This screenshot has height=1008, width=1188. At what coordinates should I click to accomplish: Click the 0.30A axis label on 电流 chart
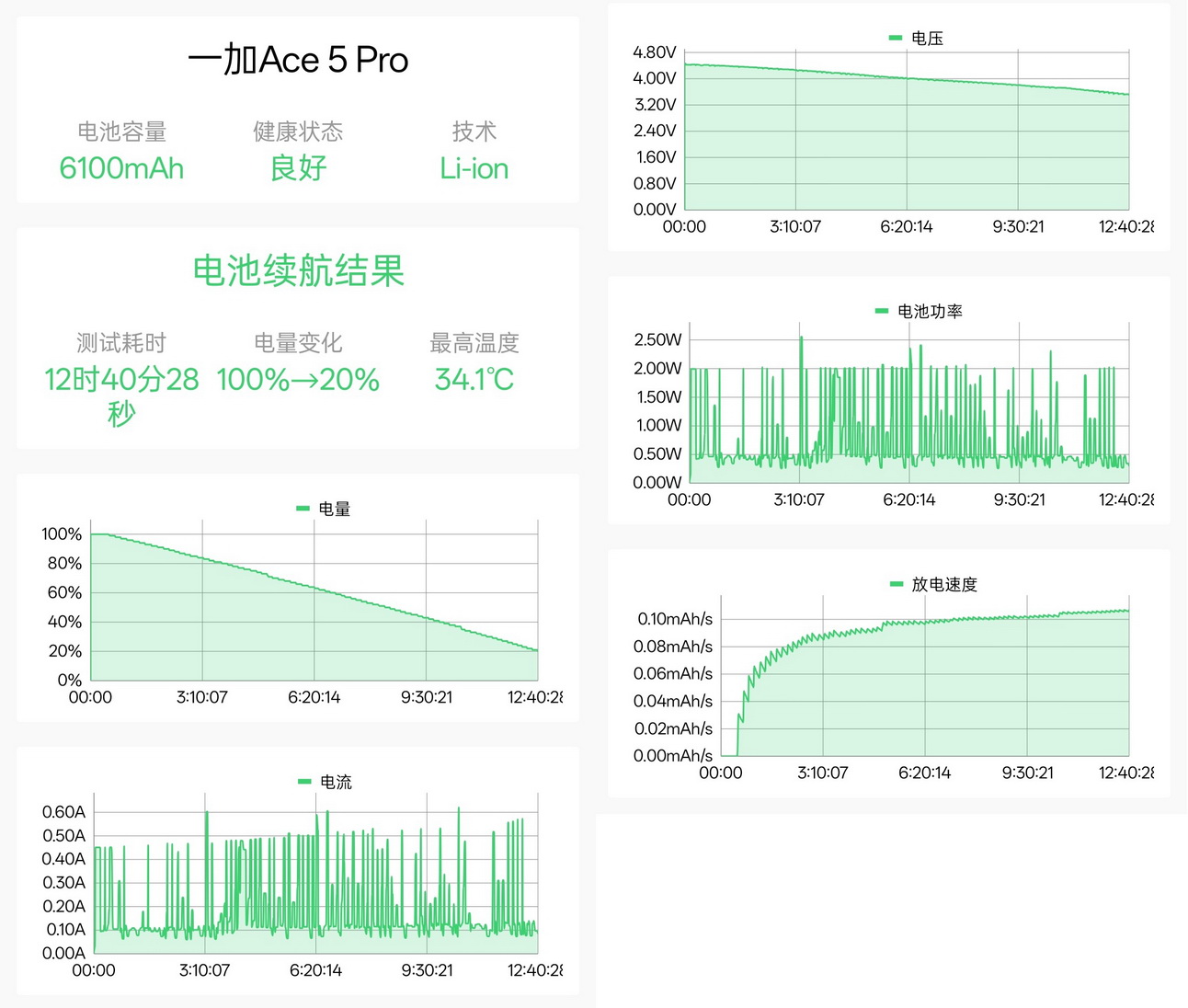(x=63, y=883)
